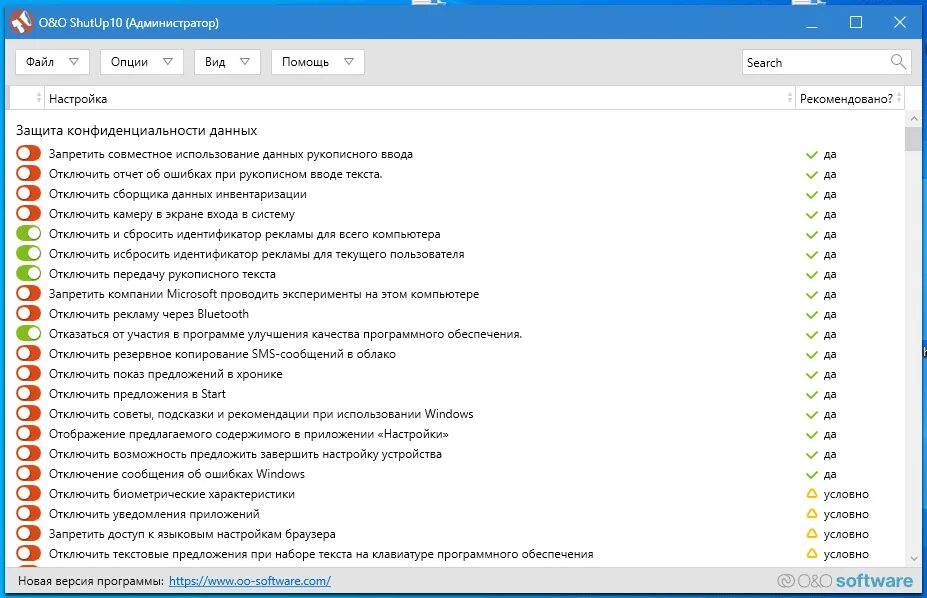Image resolution: width=927 pixels, height=598 pixels.
Task: Click sort arrows in the leftmost column header
Action: 38,98
